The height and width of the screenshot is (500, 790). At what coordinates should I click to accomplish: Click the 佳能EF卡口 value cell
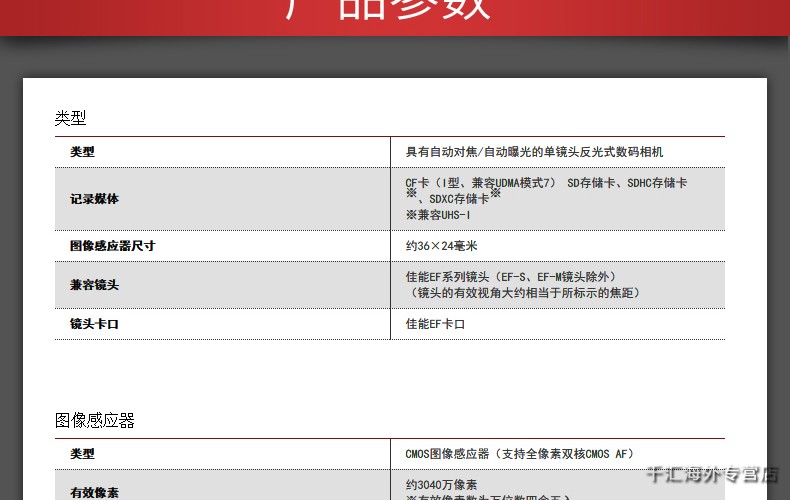click(435, 324)
